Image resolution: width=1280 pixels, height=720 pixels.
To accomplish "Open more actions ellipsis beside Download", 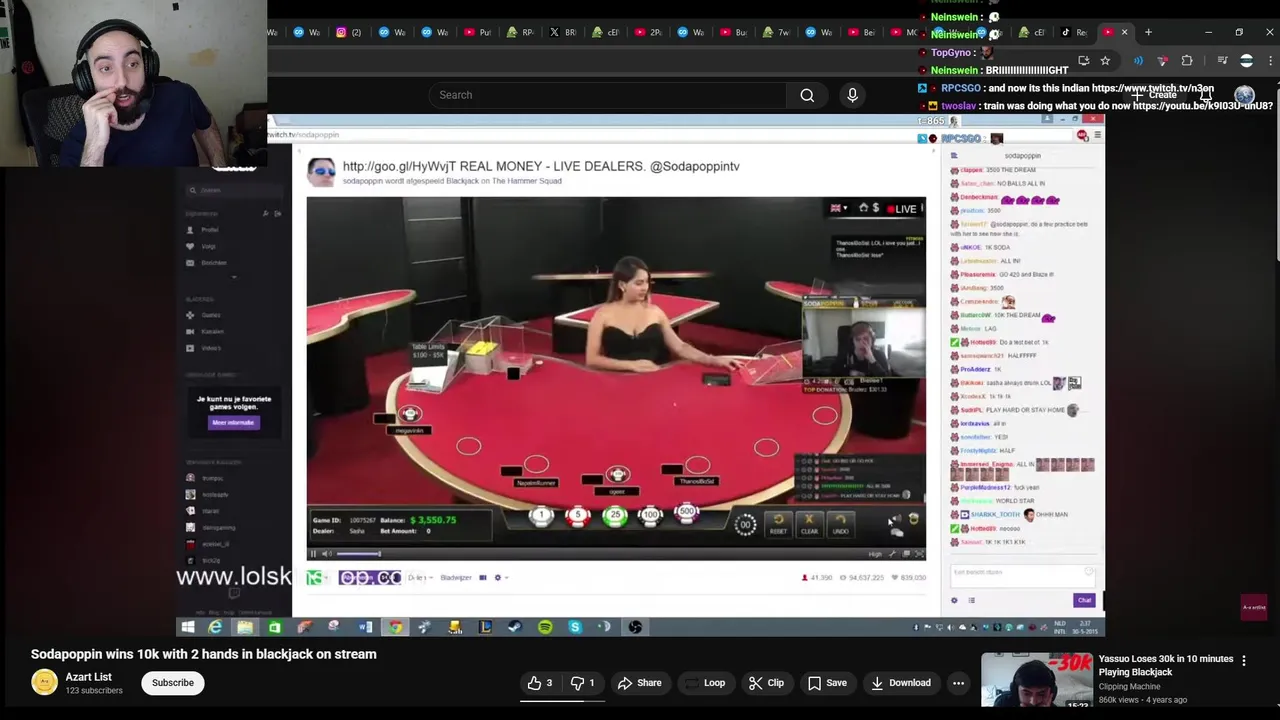I will pos(958,683).
